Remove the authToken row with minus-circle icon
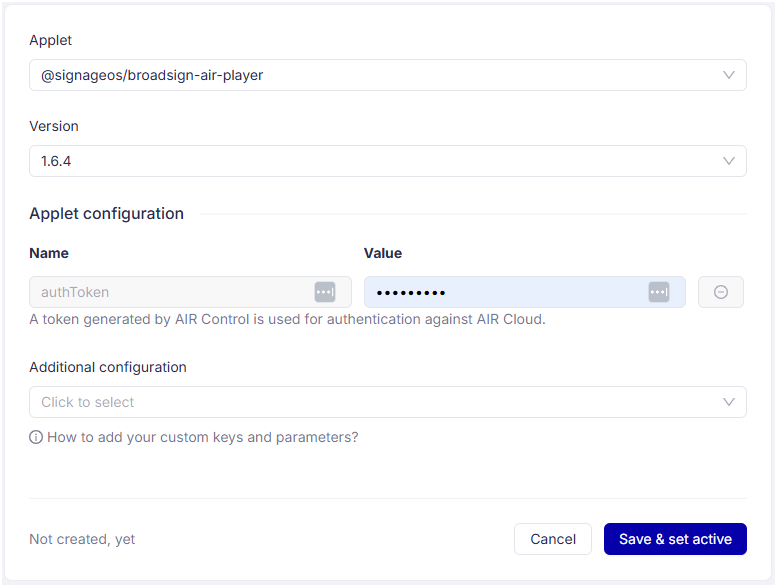This screenshot has height=587, width=777. pyautogui.click(x=721, y=292)
